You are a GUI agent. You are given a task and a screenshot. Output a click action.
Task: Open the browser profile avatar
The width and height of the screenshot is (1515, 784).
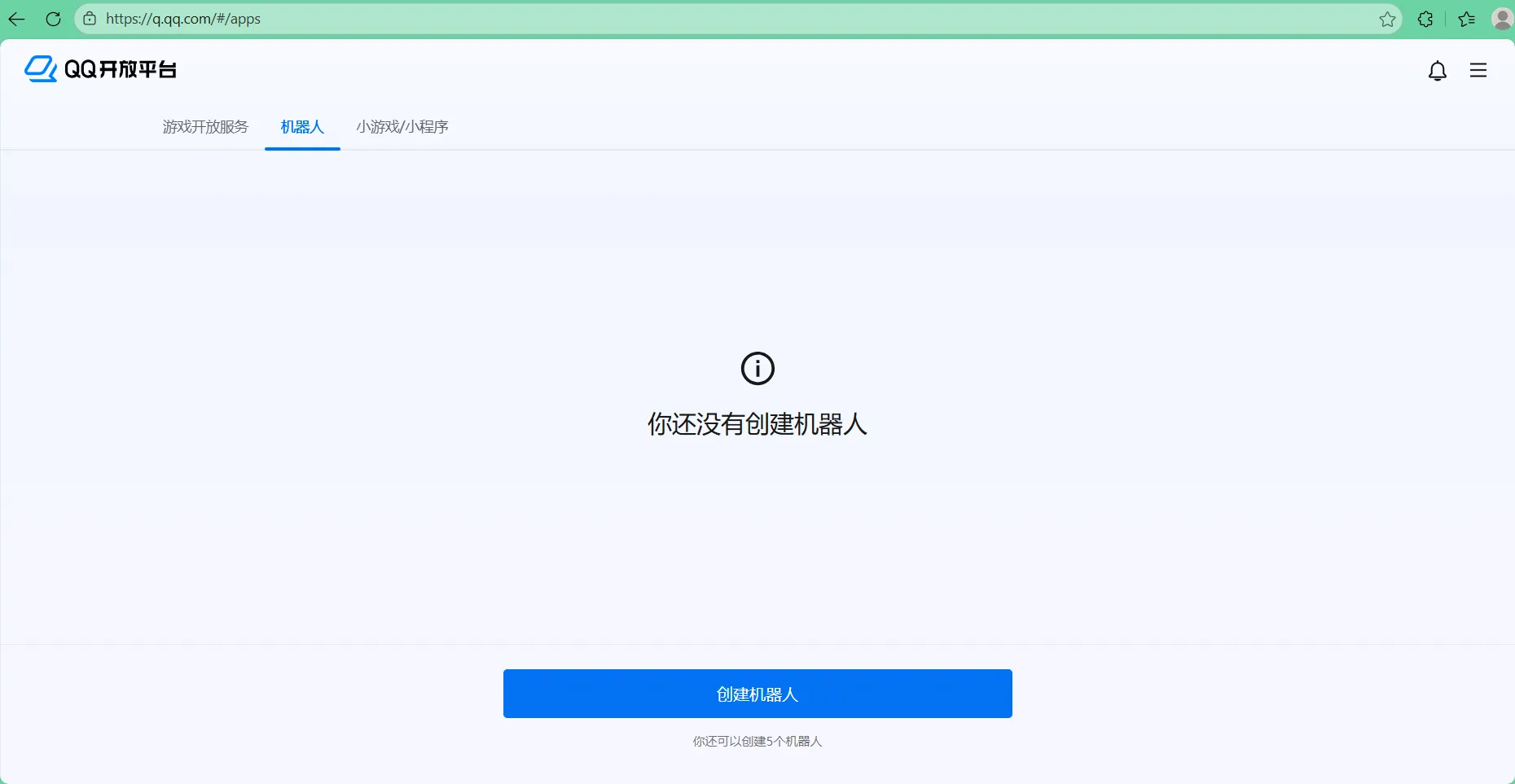coord(1502,19)
